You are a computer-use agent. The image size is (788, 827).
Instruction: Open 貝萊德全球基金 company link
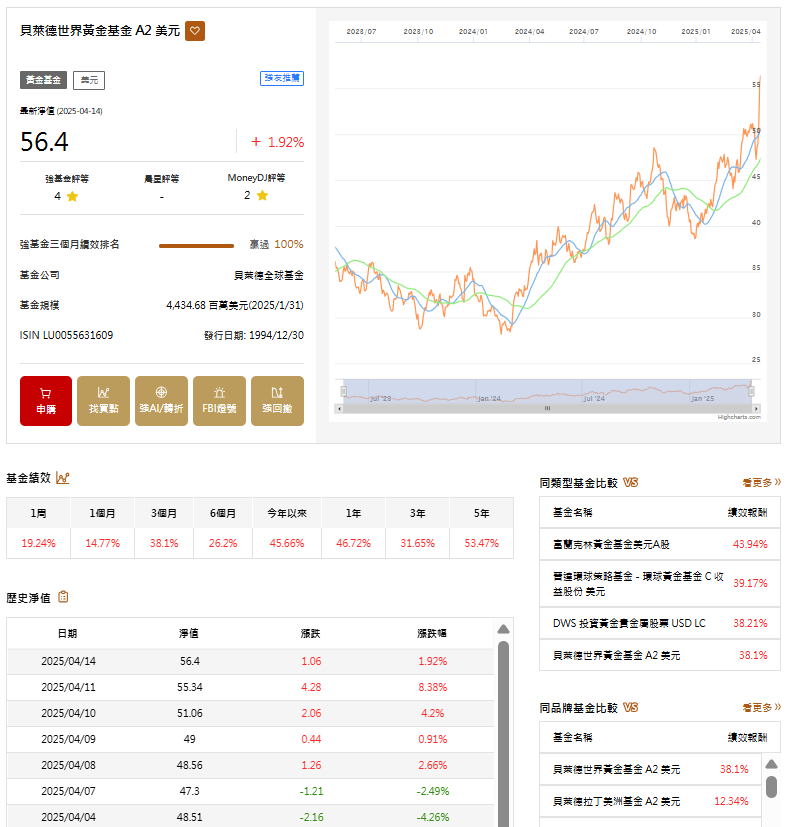268,275
